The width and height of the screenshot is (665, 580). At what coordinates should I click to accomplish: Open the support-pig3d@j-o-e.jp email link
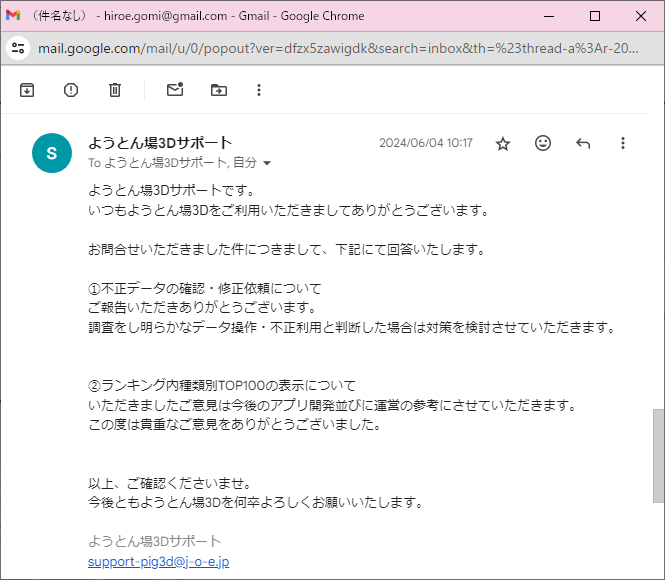click(x=159, y=561)
